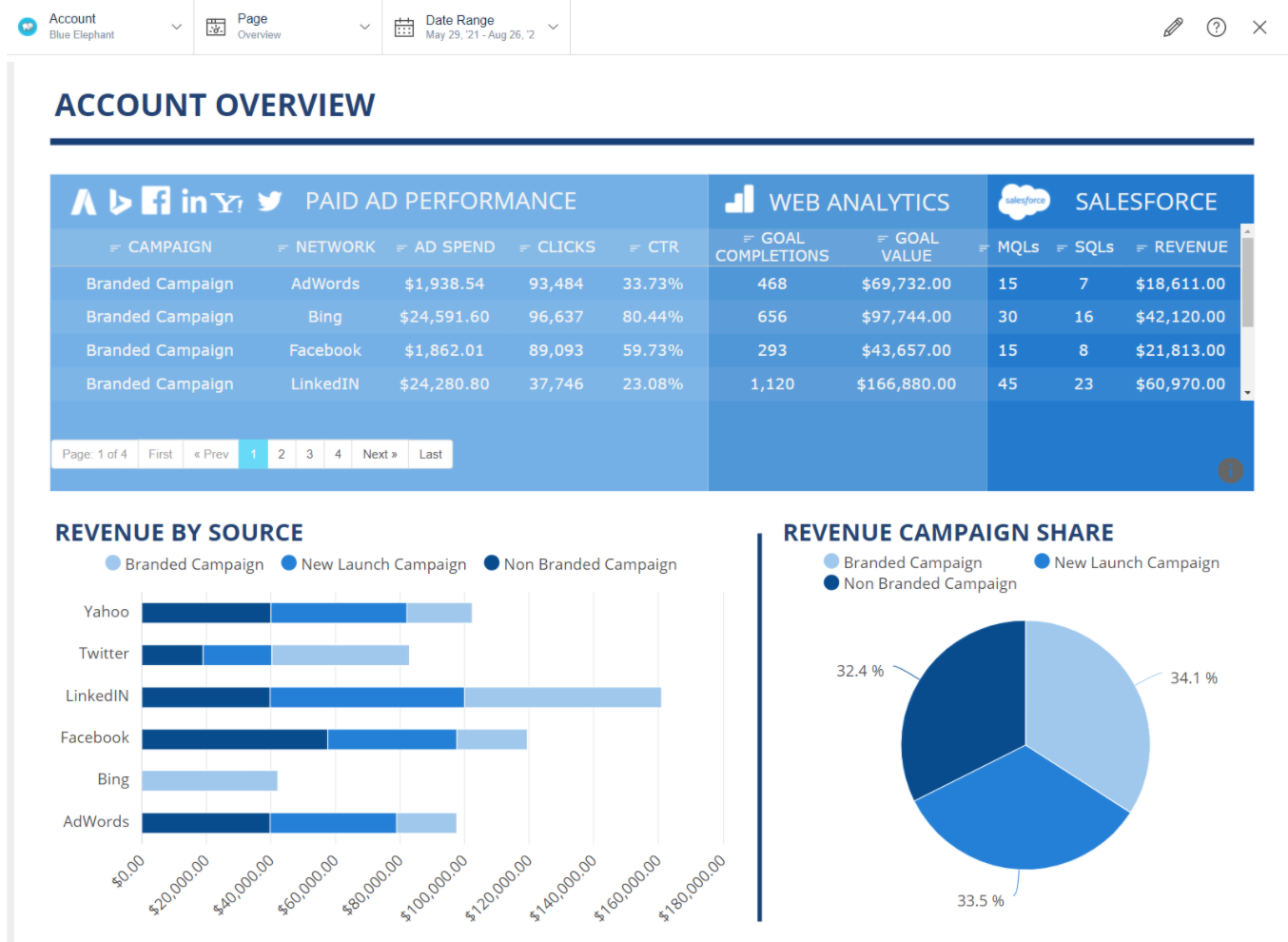1288x942 pixels.
Task: Expand the Date Range selector
Action: point(552,27)
